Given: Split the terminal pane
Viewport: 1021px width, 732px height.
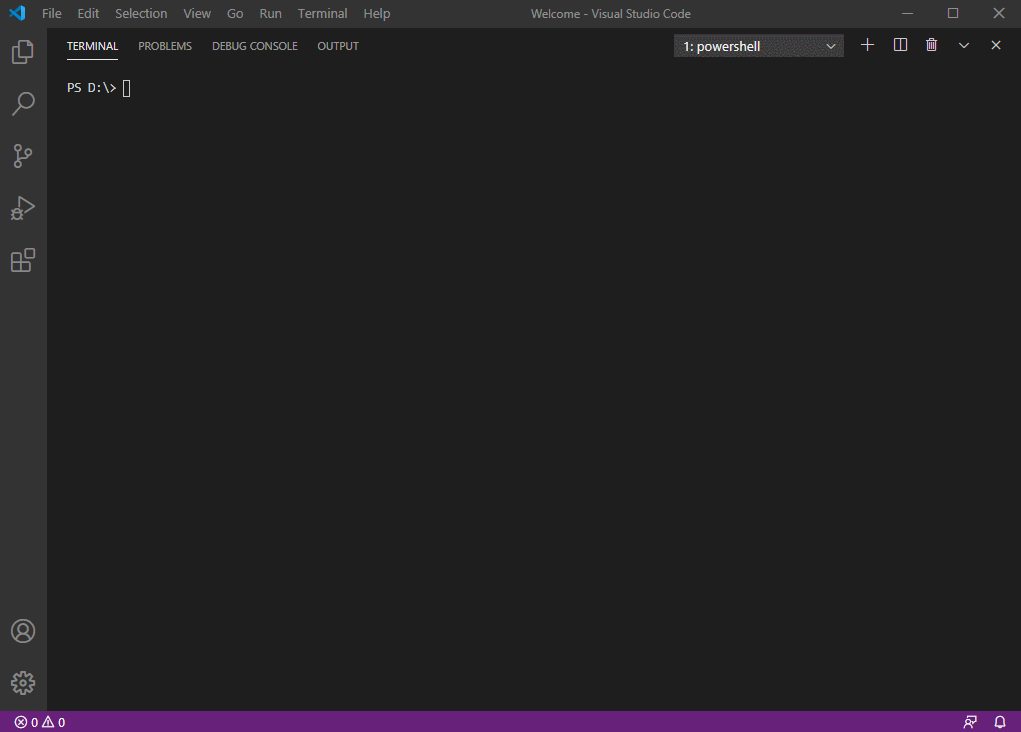Looking at the screenshot, I should (900, 45).
